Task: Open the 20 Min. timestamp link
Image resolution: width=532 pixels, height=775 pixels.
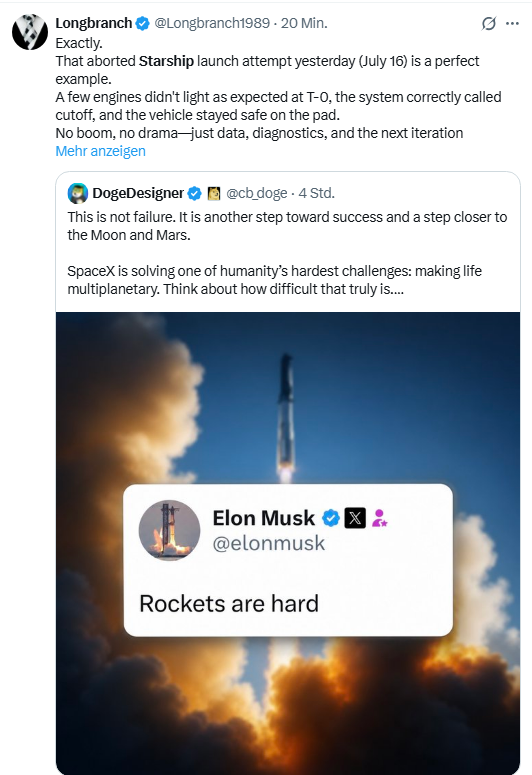Action: 304,23
